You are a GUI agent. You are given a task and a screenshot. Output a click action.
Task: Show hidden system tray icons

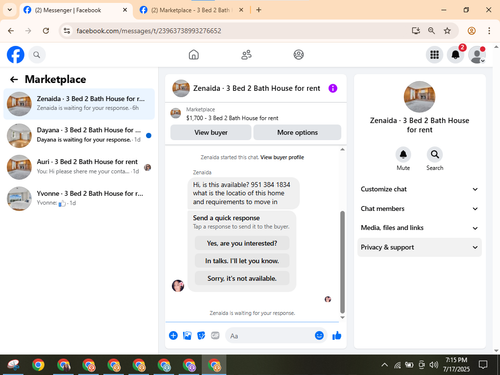384,365
